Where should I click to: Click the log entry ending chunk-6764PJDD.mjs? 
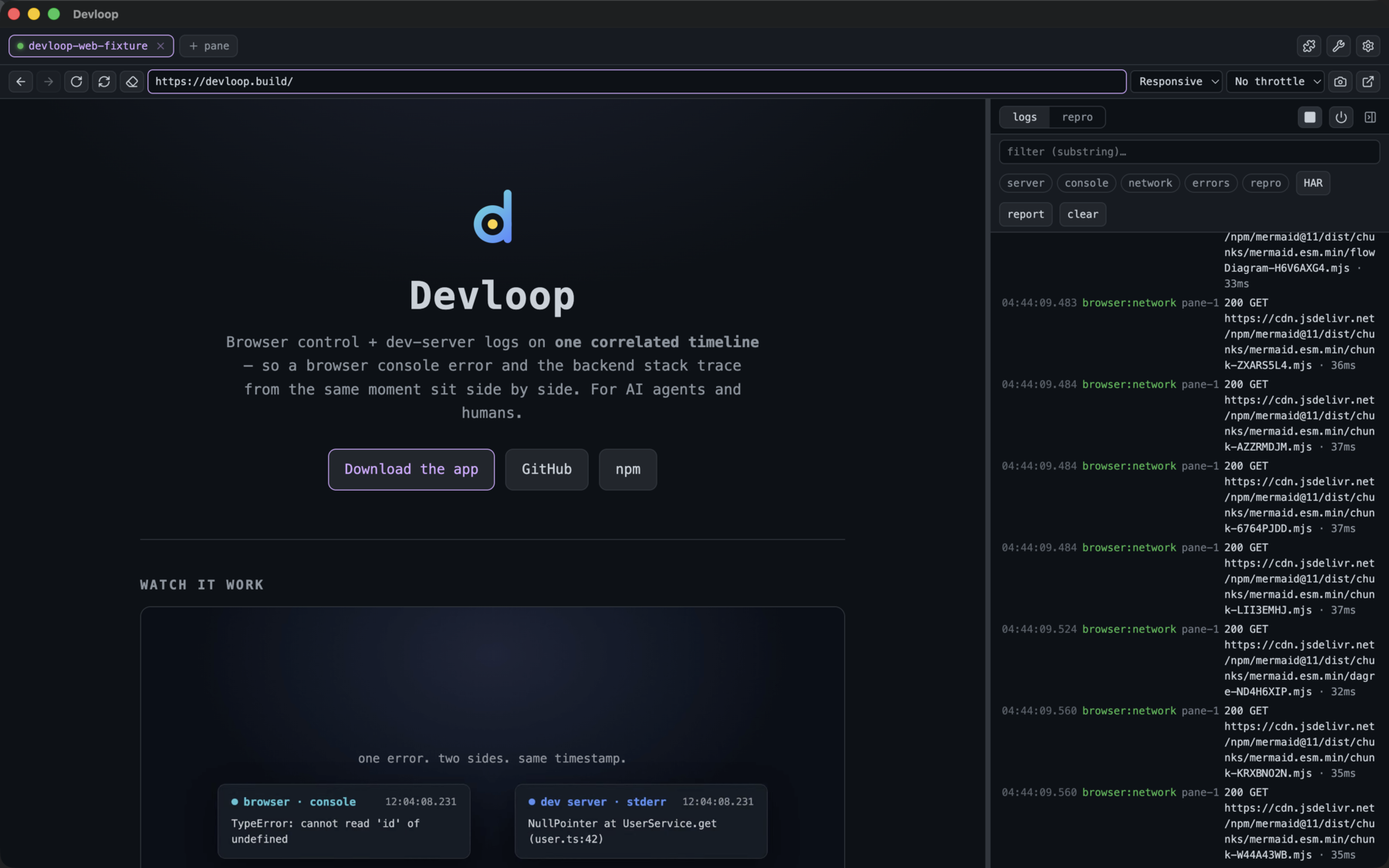1188,498
